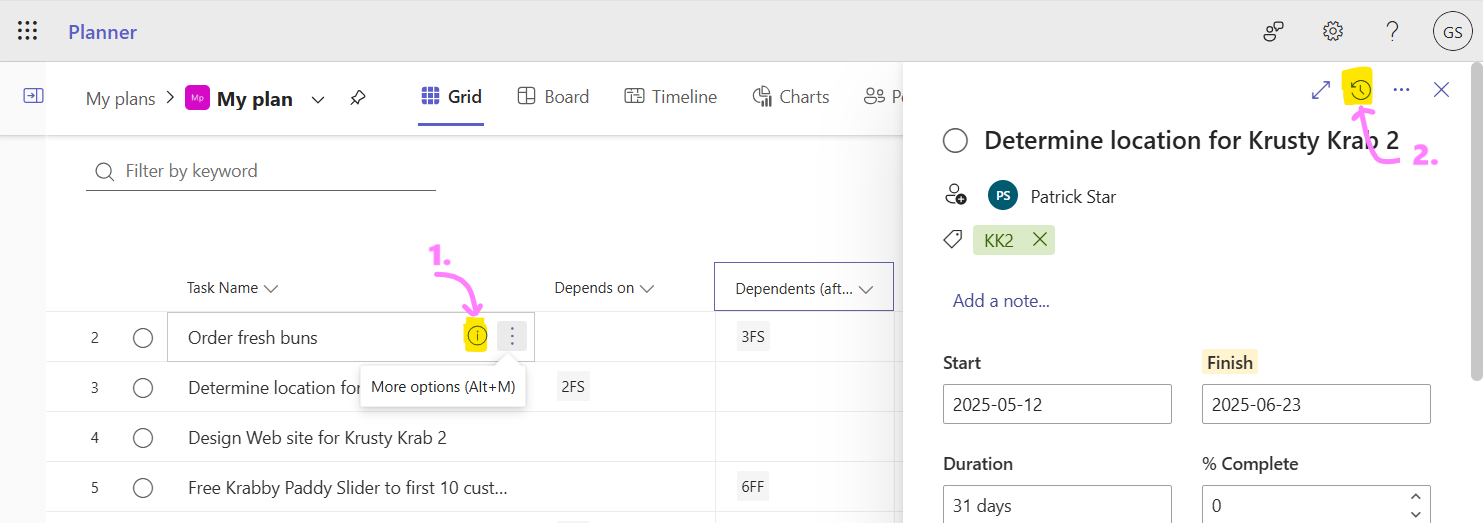The image size is (1483, 523).
Task: Click the 3FS dependents cell
Action: click(x=753, y=337)
